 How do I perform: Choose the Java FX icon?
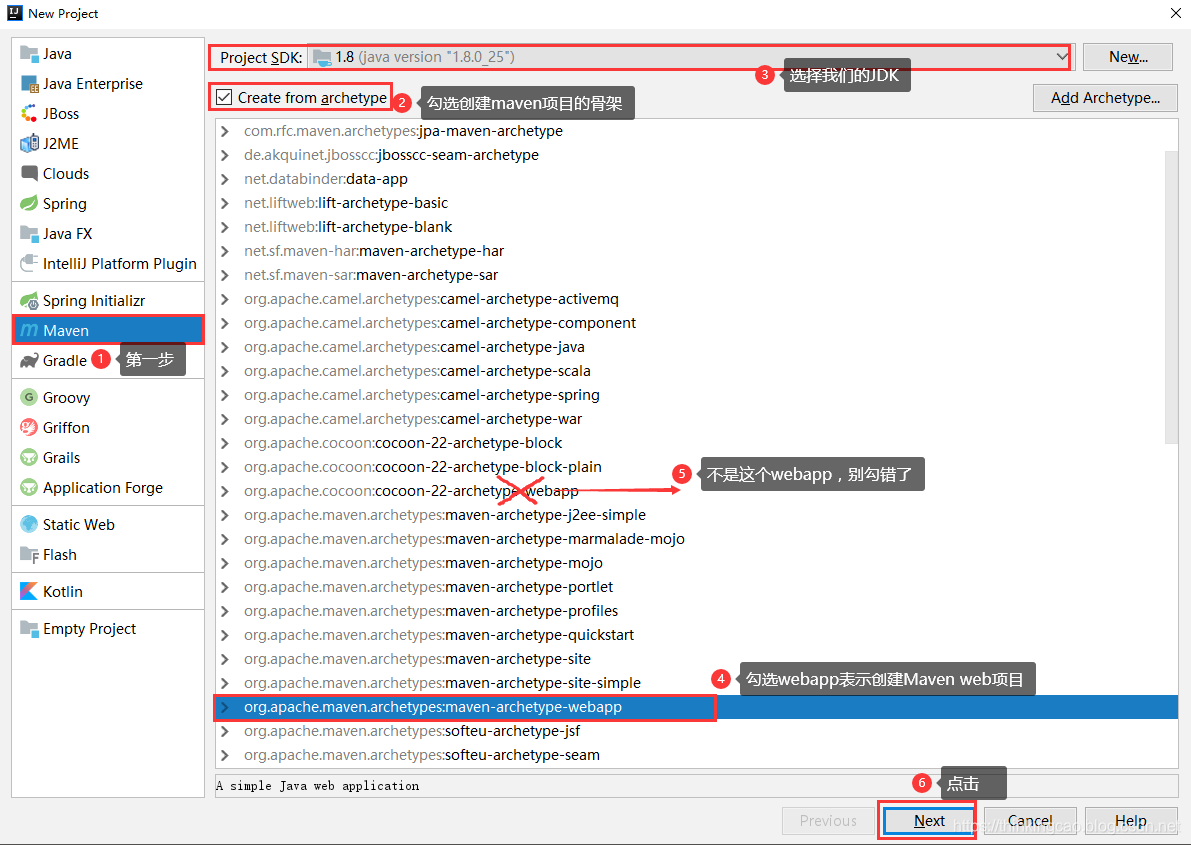[29, 234]
